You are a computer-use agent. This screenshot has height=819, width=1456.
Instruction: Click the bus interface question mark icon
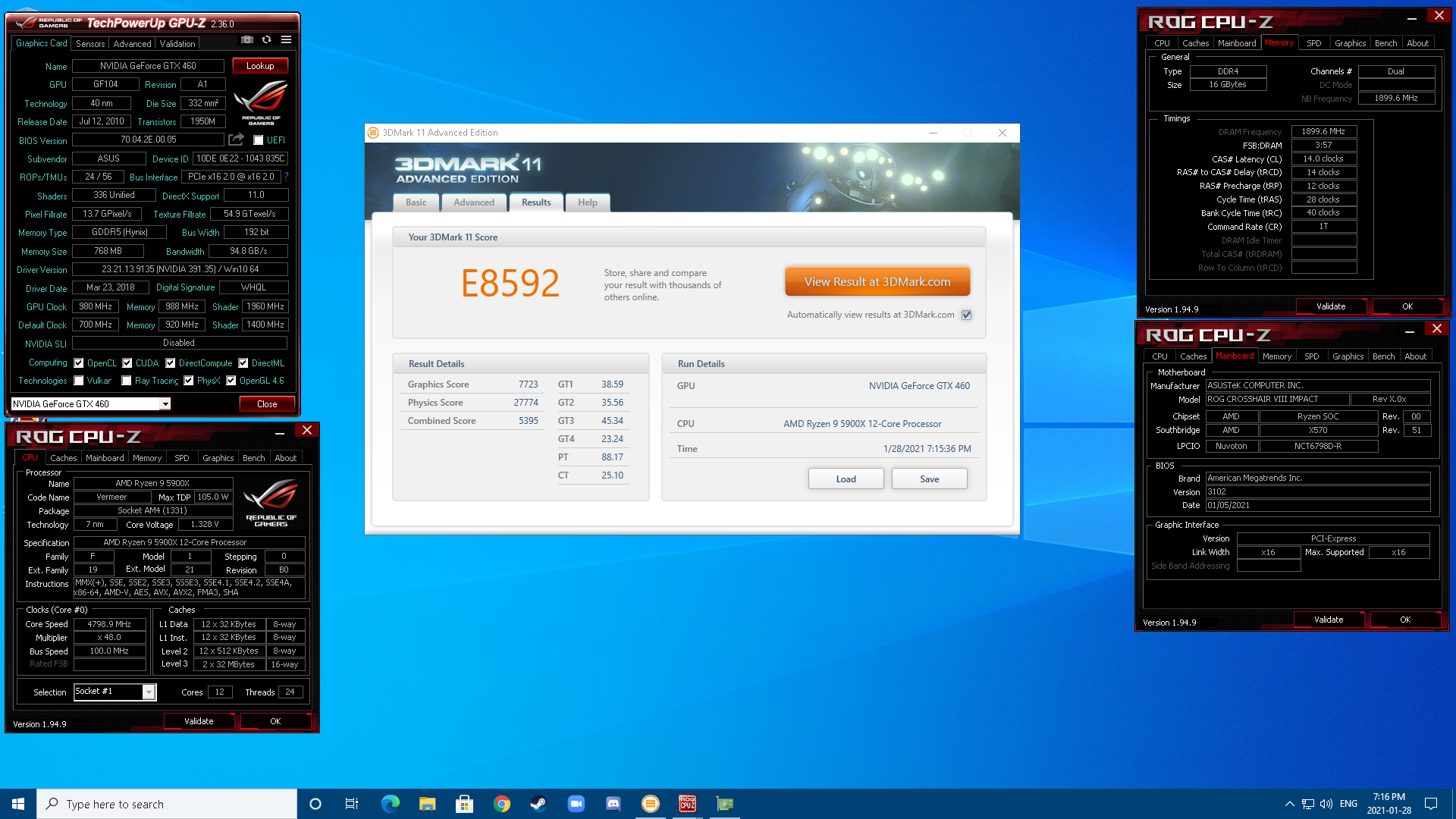point(287,177)
